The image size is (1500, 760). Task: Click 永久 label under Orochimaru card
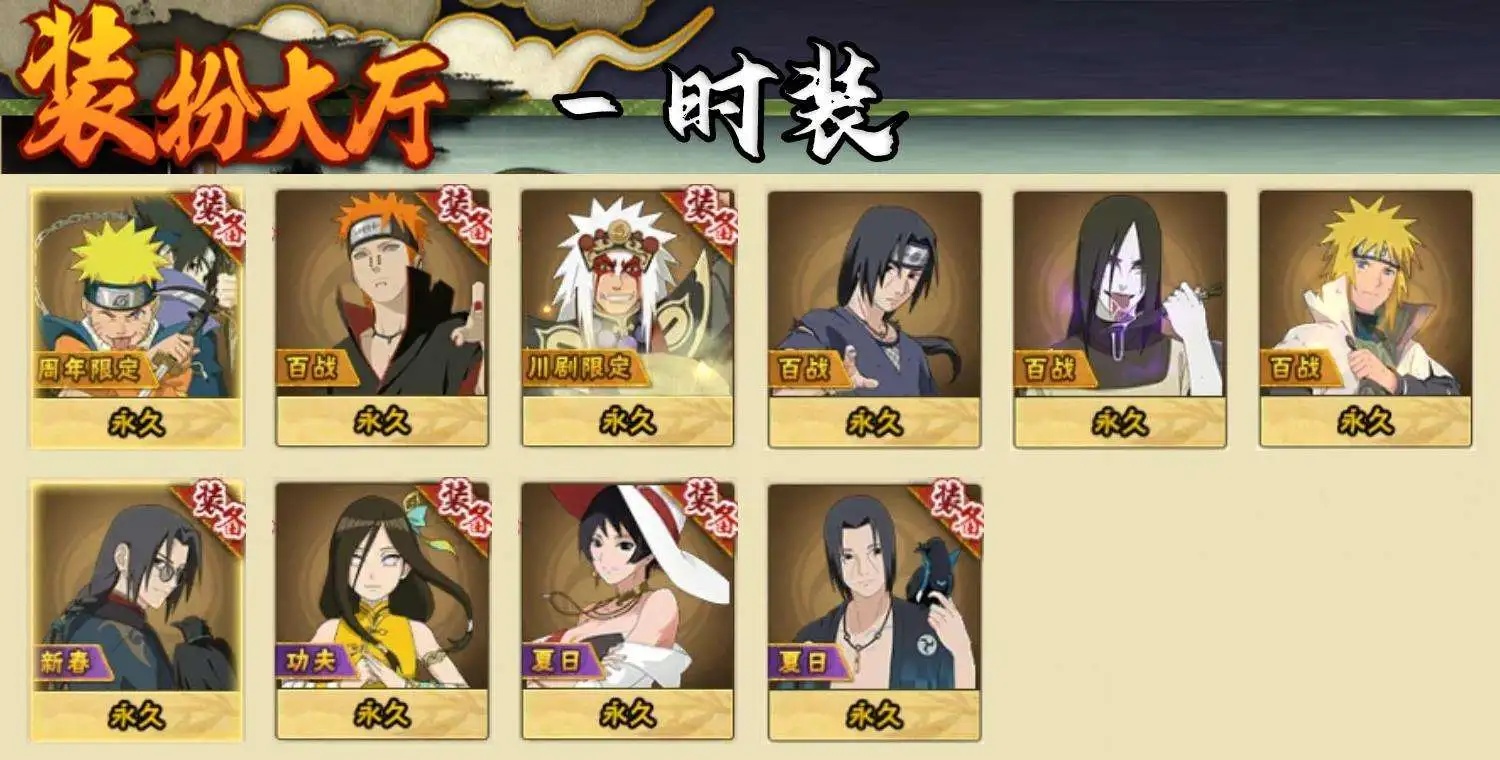click(x=1120, y=422)
